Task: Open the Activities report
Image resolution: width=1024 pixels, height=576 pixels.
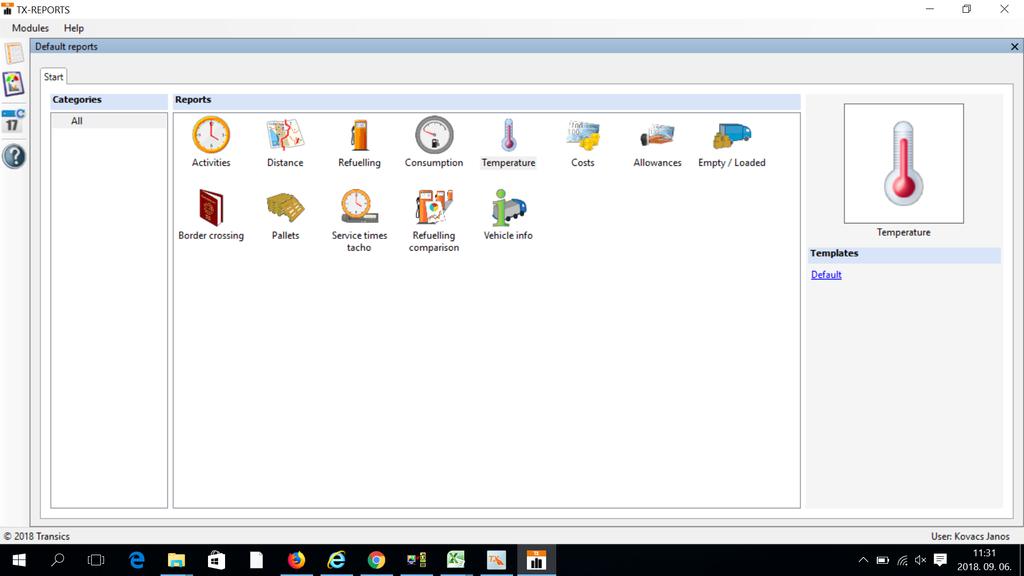Action: tap(211, 142)
